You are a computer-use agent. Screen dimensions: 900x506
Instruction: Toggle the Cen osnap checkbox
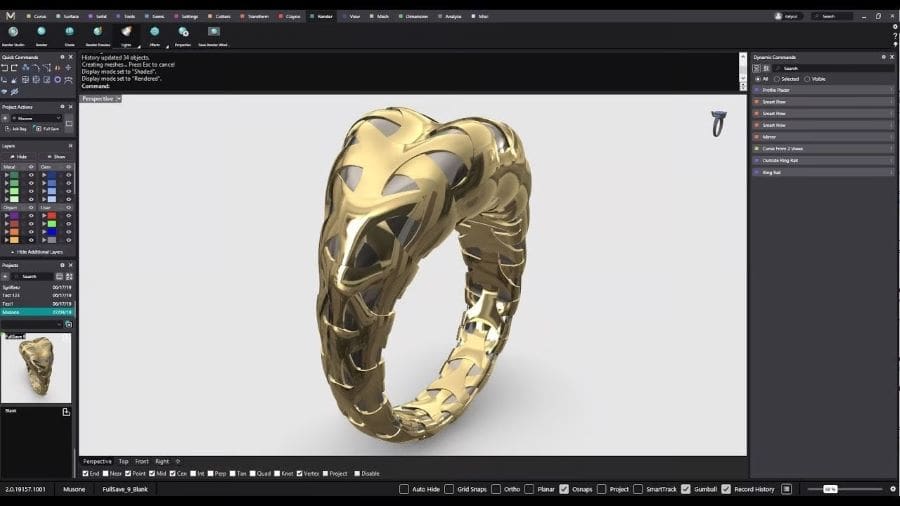pos(173,474)
